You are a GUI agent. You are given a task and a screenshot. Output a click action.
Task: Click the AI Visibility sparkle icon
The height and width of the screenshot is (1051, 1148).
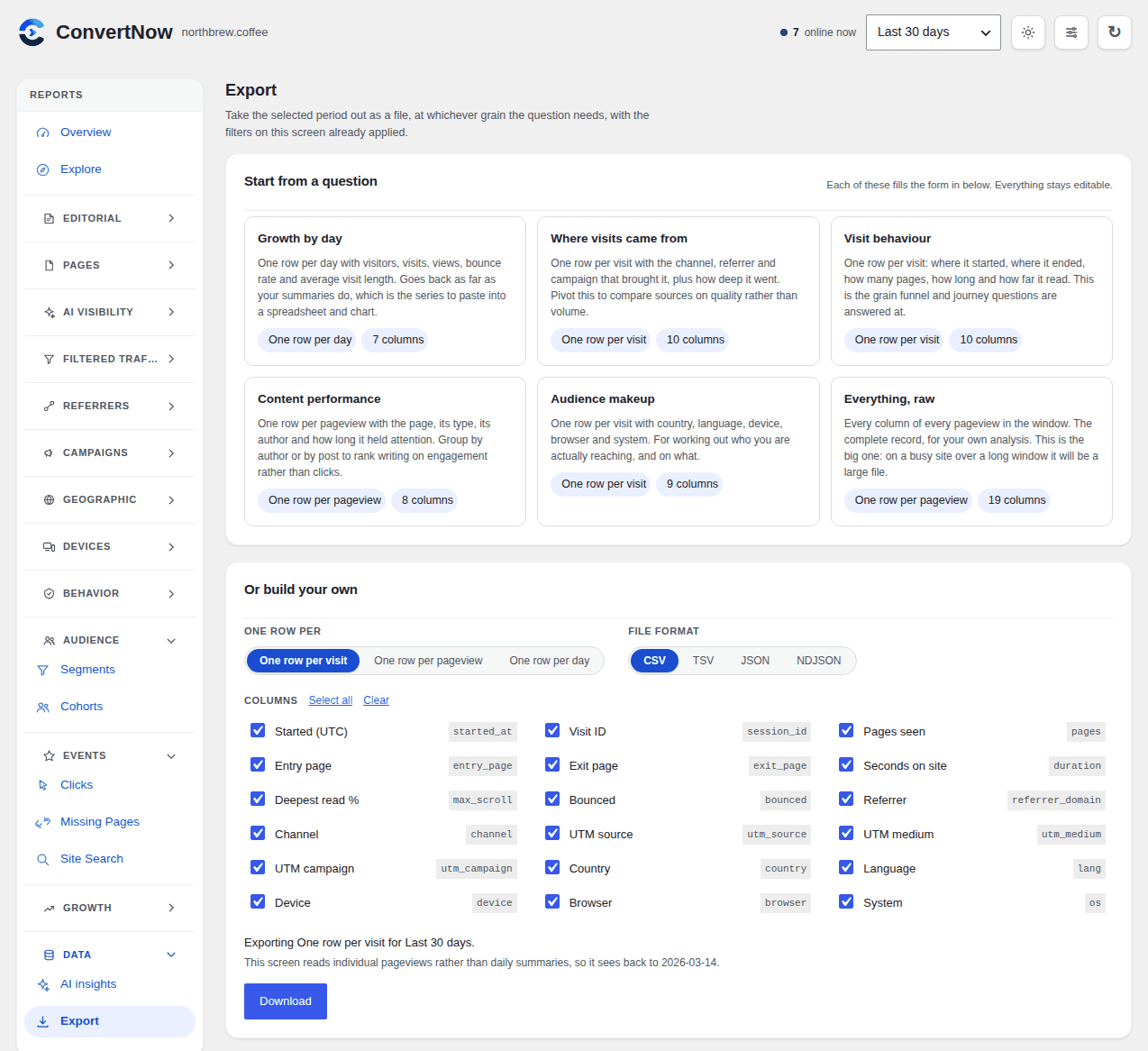(x=49, y=313)
